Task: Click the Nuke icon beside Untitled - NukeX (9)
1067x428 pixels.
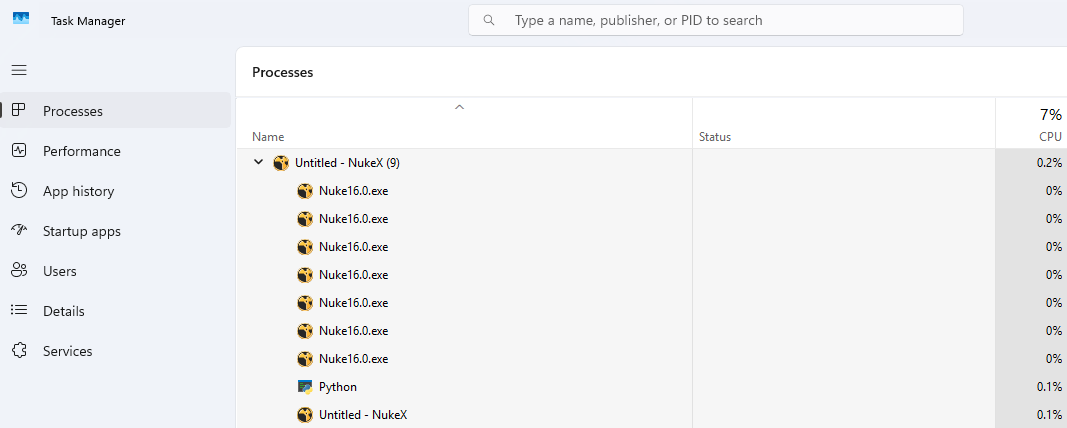Action: (x=281, y=163)
